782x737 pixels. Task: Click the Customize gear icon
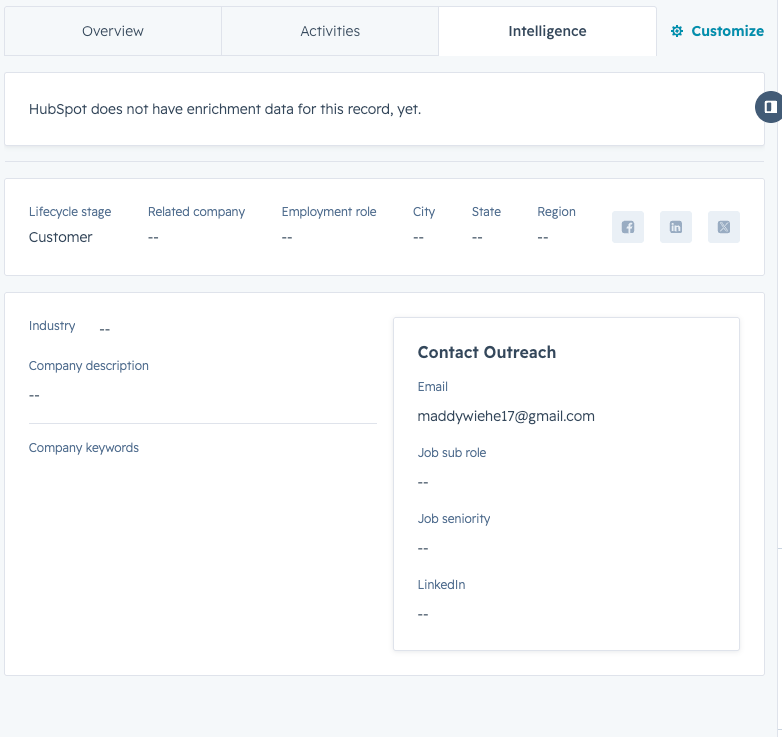pos(677,31)
